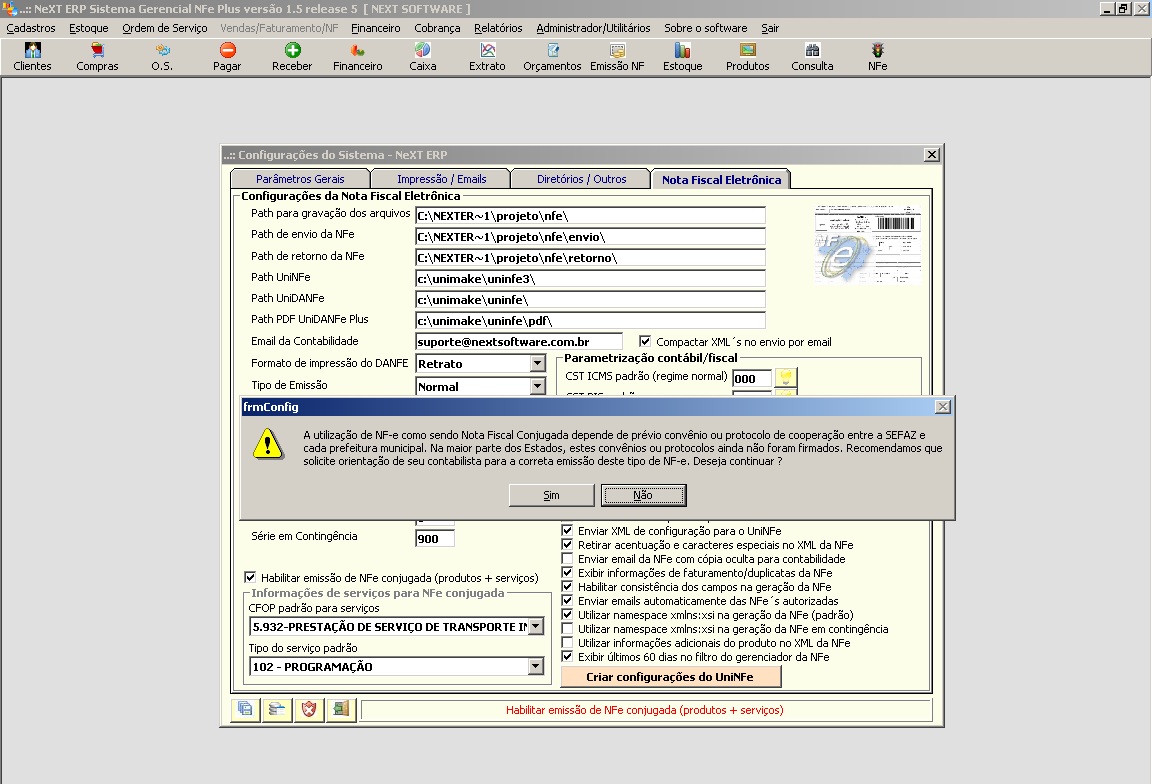1152x784 pixels.
Task: Click the NFe icon at toolbar's right end
Action: click(x=877, y=55)
